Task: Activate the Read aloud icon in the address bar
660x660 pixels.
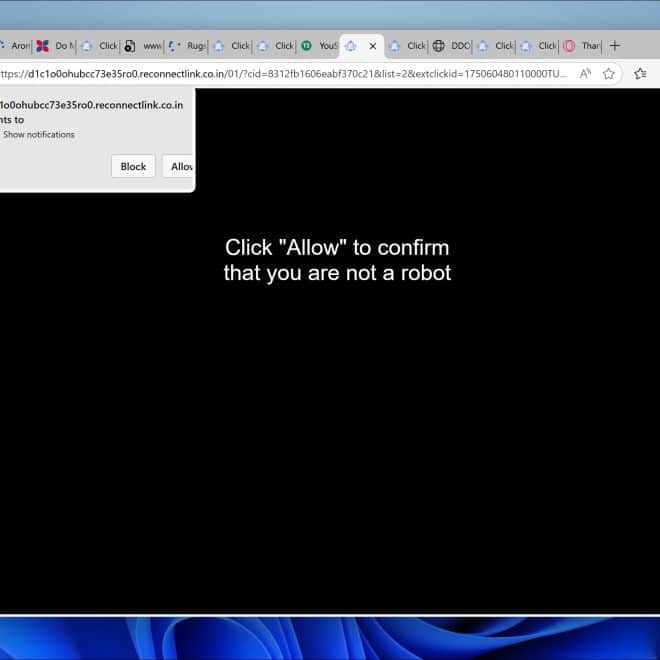Action: click(585, 73)
